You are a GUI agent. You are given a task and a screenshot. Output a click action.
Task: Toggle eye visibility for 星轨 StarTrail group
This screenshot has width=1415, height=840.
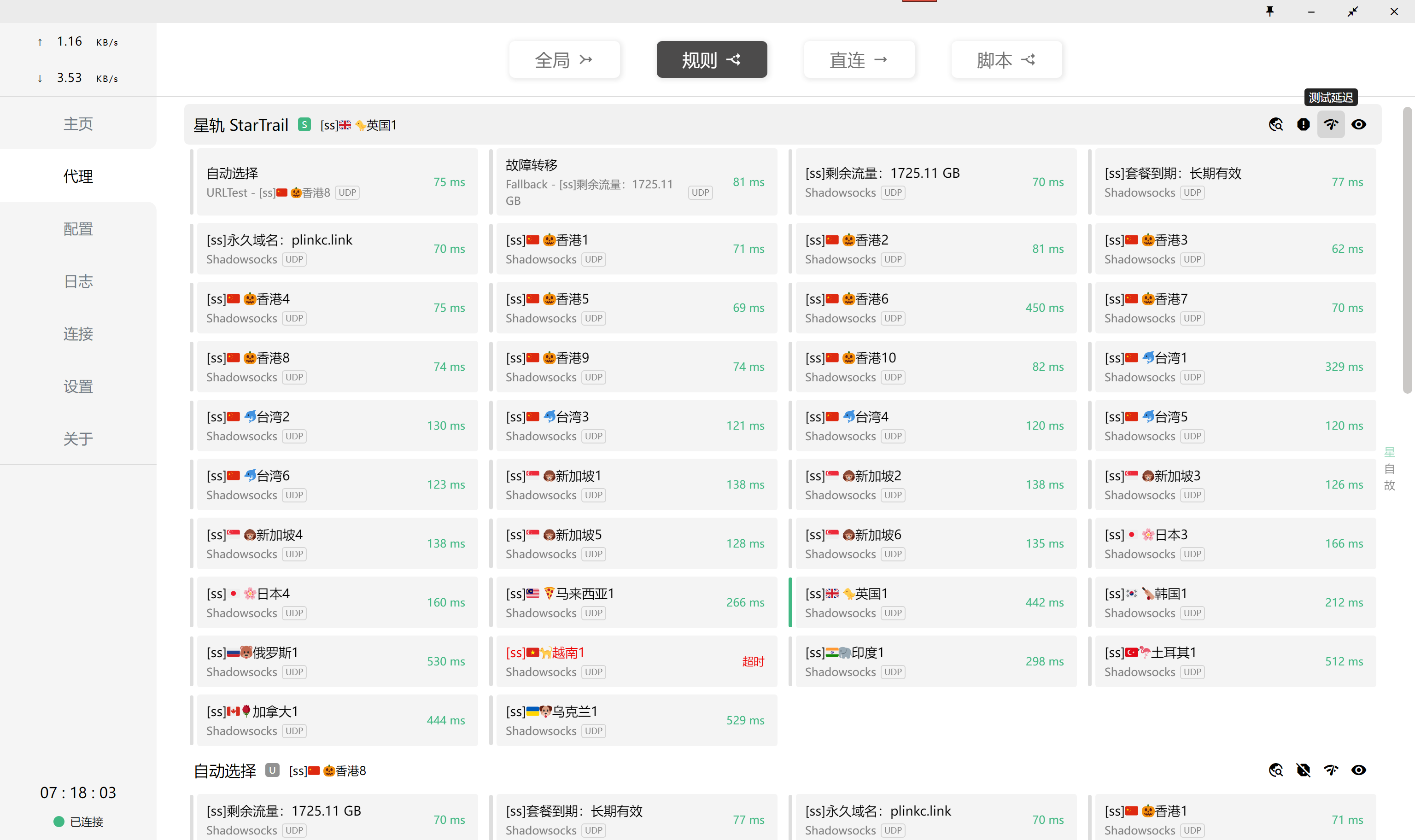click(1358, 124)
